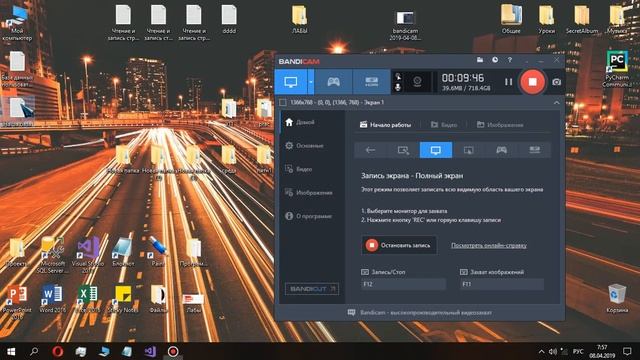This screenshot has width=640, height=360.
Task: Select Word 2016 desktop shortcut
Action: 52,299
